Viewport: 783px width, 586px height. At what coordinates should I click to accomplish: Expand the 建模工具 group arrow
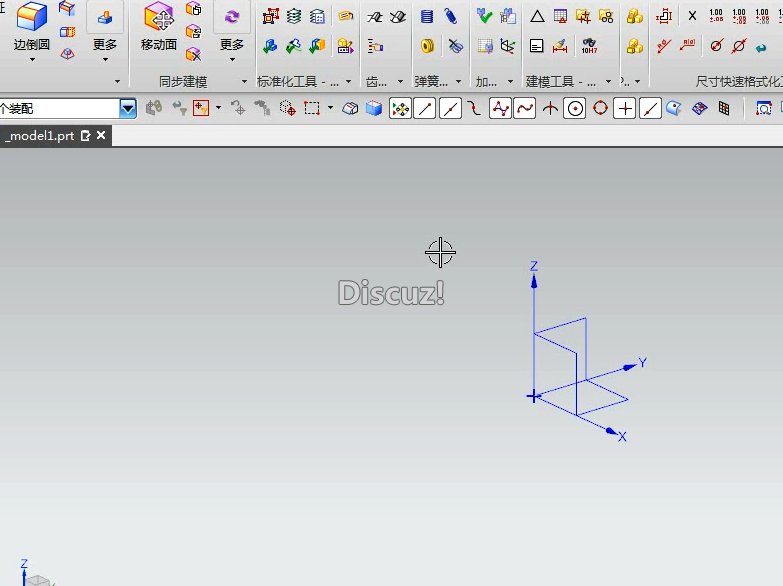click(608, 81)
